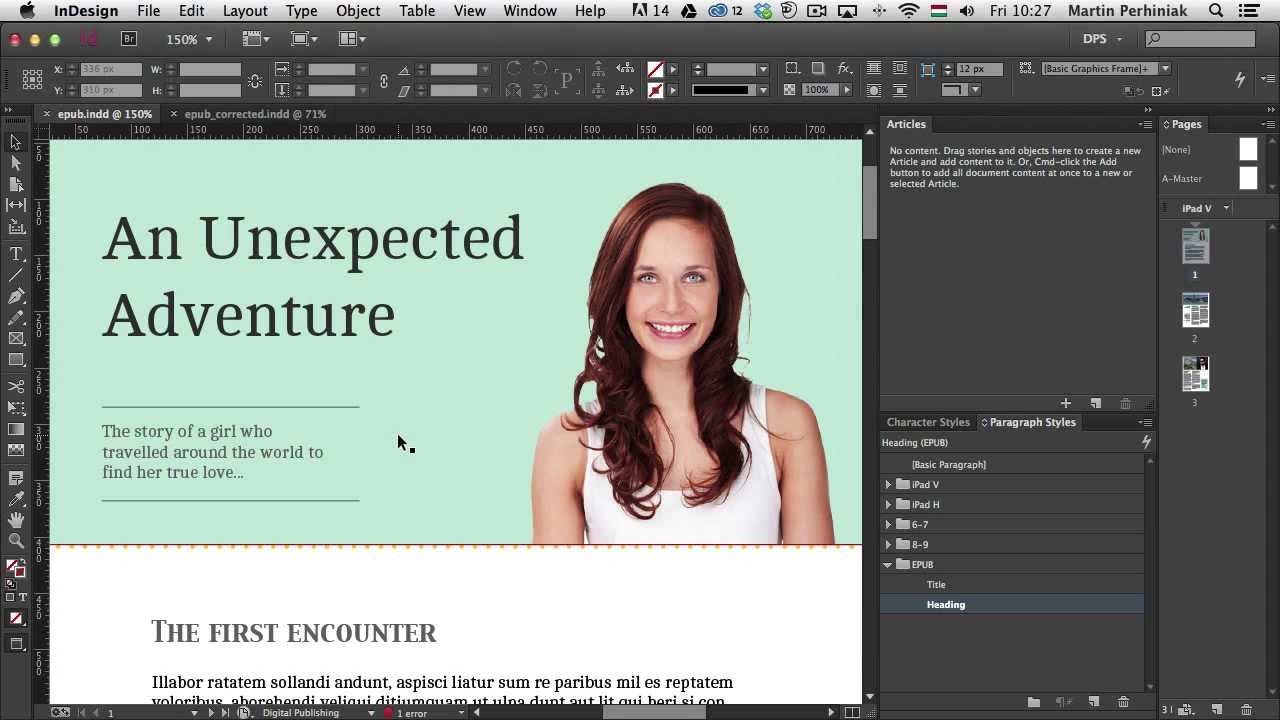Select the Page tool
The image size is (1280, 720).
click(x=16, y=184)
